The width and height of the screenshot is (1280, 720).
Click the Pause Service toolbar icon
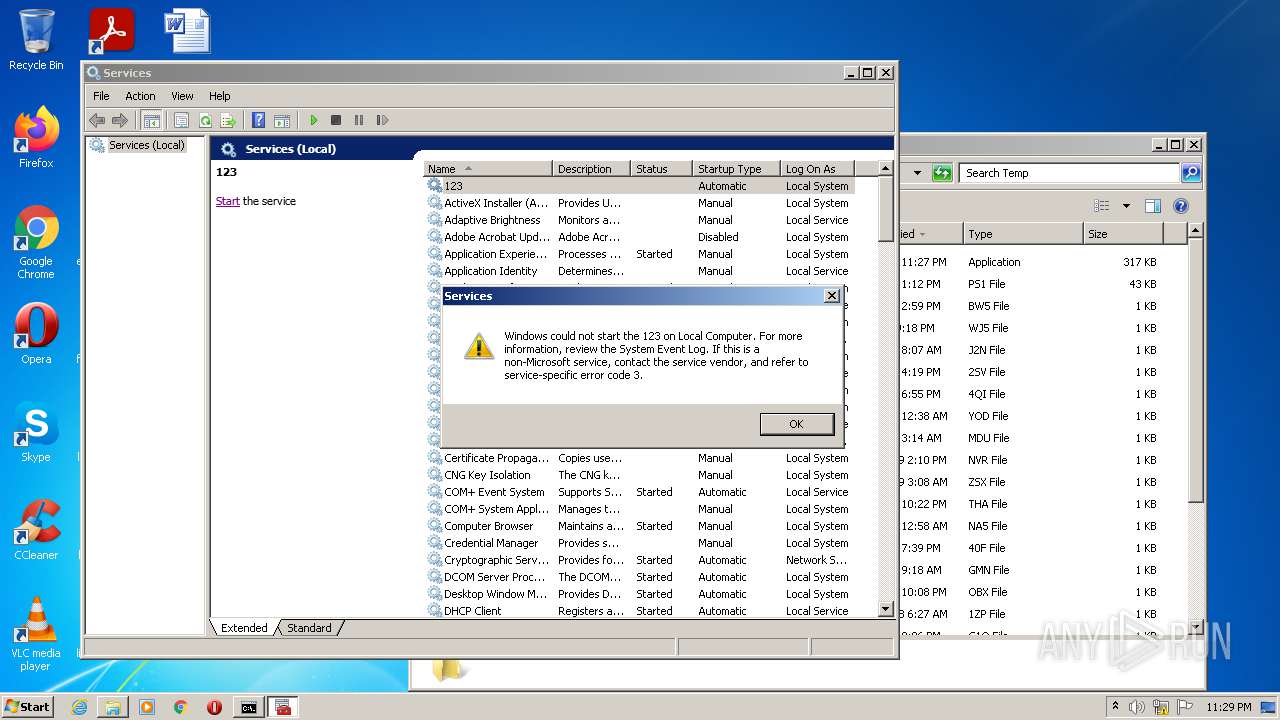(x=359, y=120)
